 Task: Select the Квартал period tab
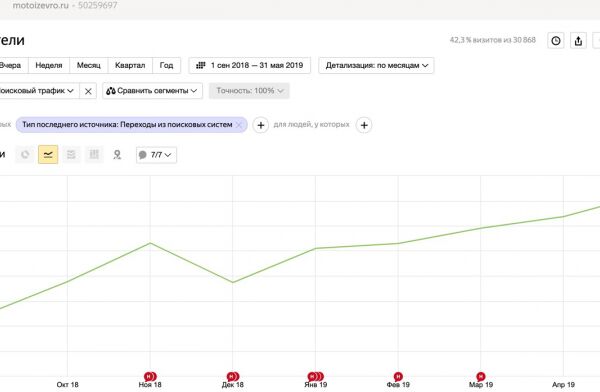pos(130,65)
